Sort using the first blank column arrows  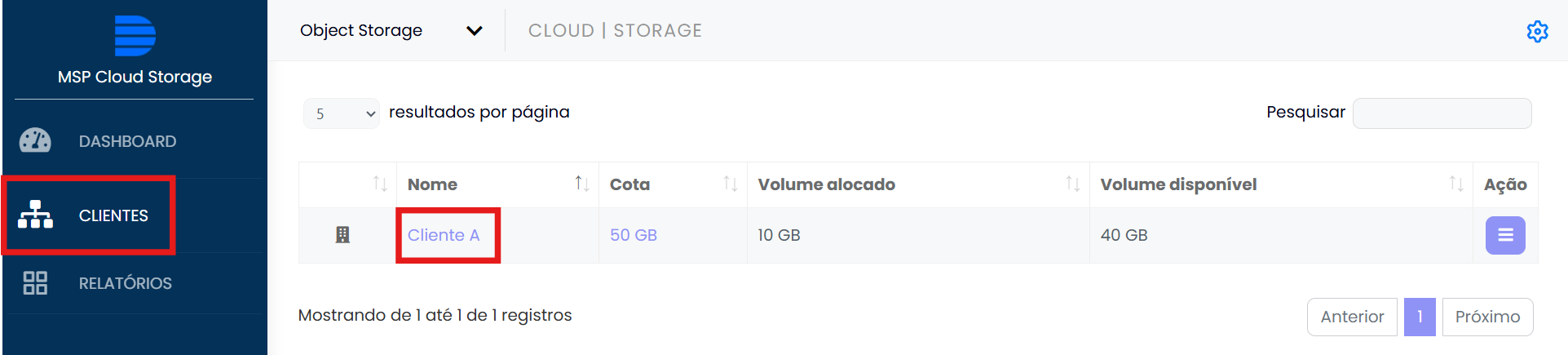(x=379, y=184)
